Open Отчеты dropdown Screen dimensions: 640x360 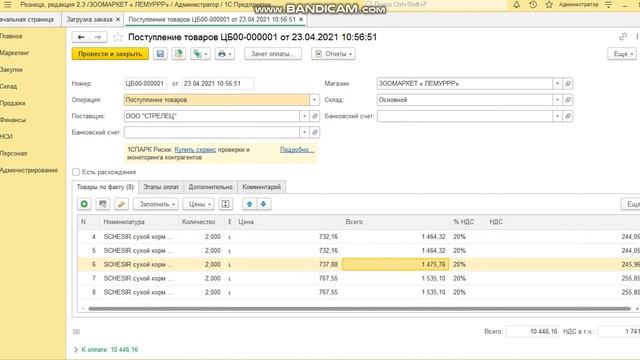[333, 54]
